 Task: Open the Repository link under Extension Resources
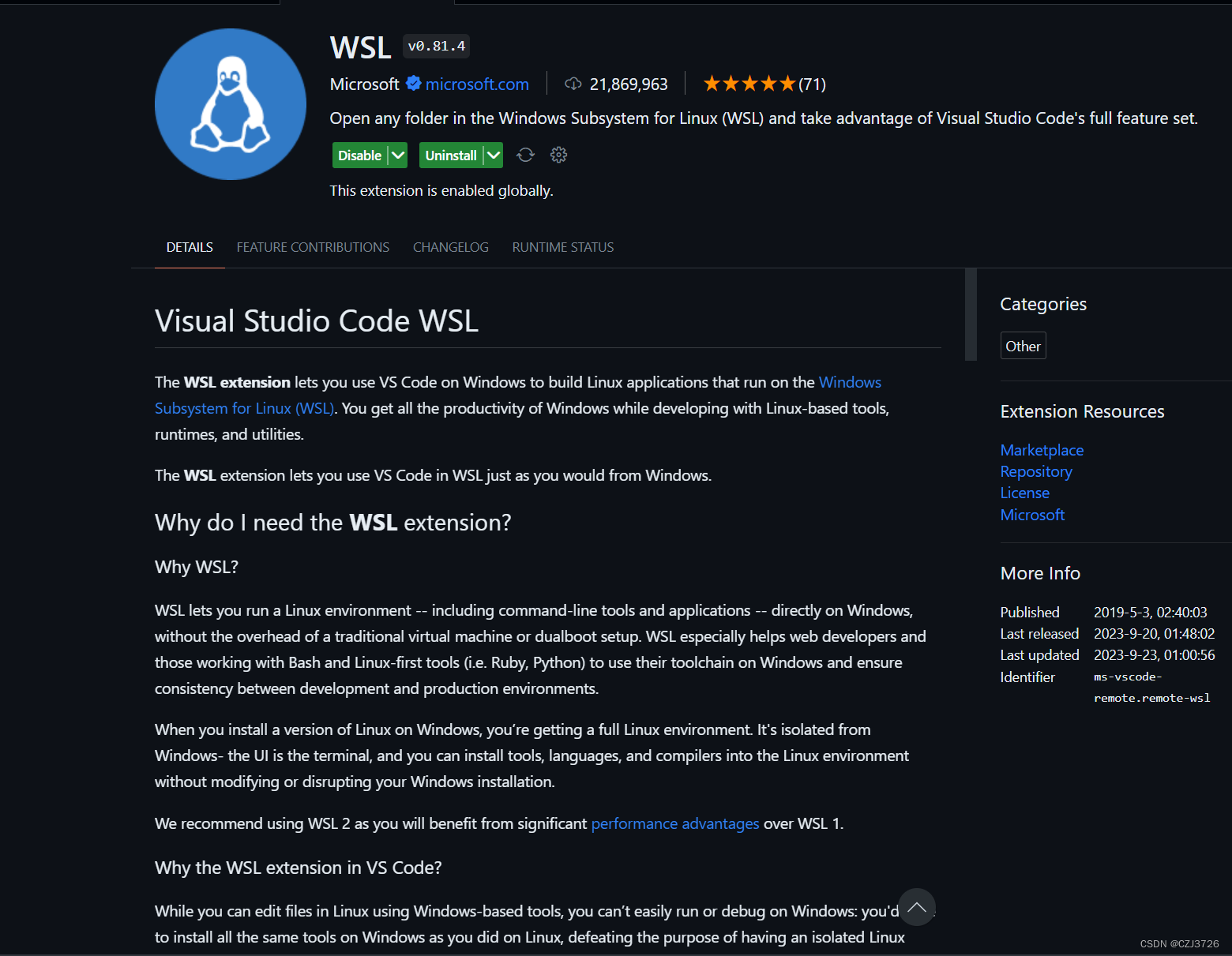[1035, 471]
